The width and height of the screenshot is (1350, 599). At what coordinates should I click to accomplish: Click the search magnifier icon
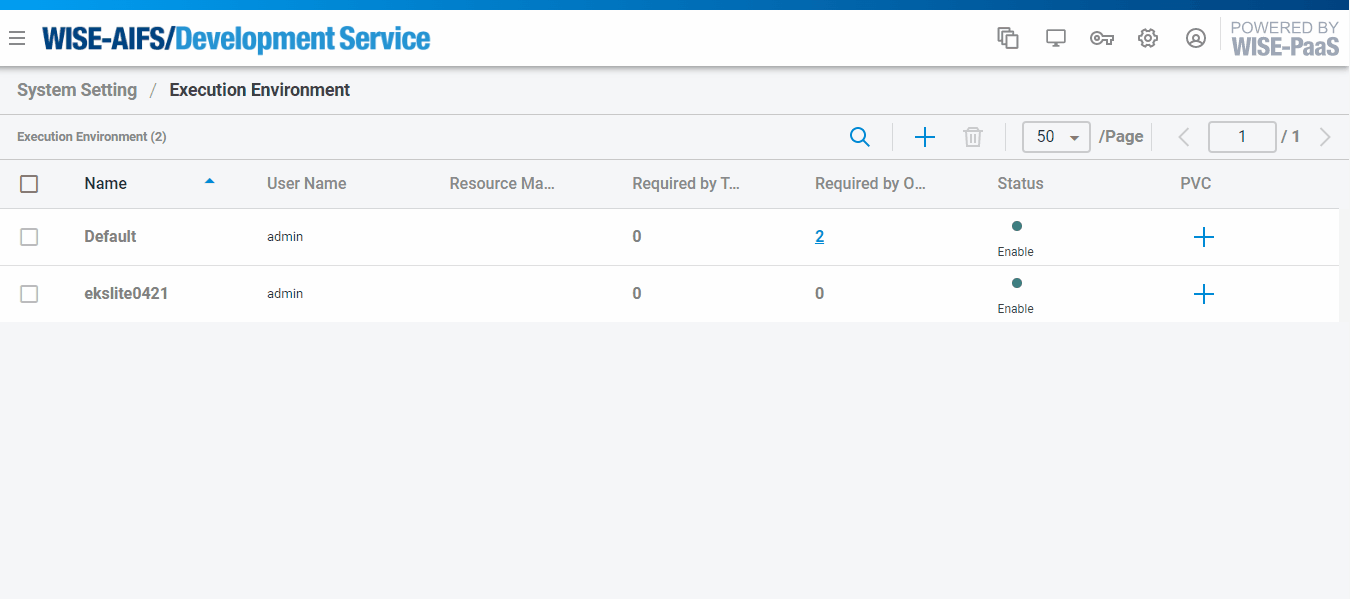click(x=859, y=137)
